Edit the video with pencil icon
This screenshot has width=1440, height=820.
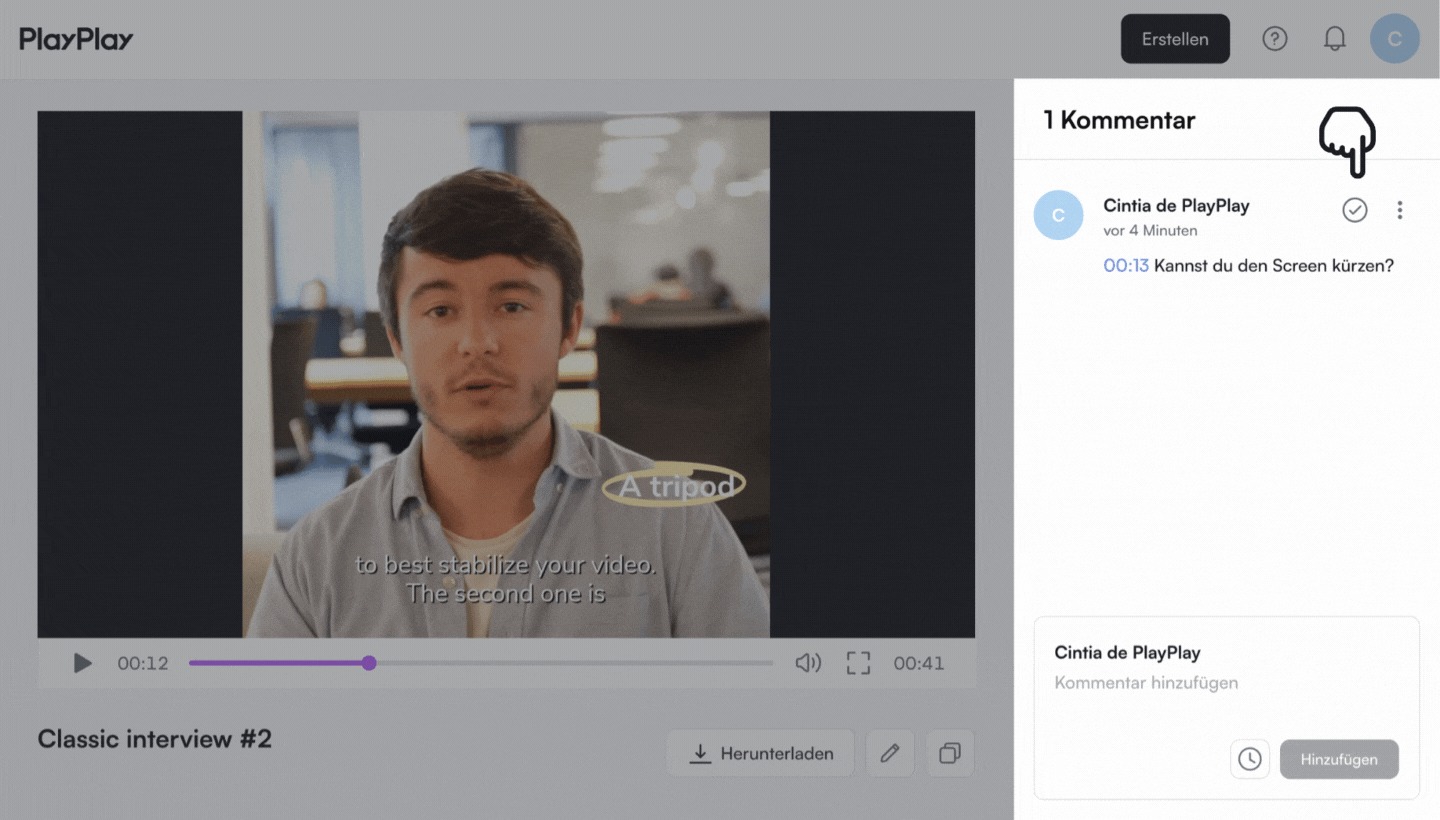pos(890,753)
